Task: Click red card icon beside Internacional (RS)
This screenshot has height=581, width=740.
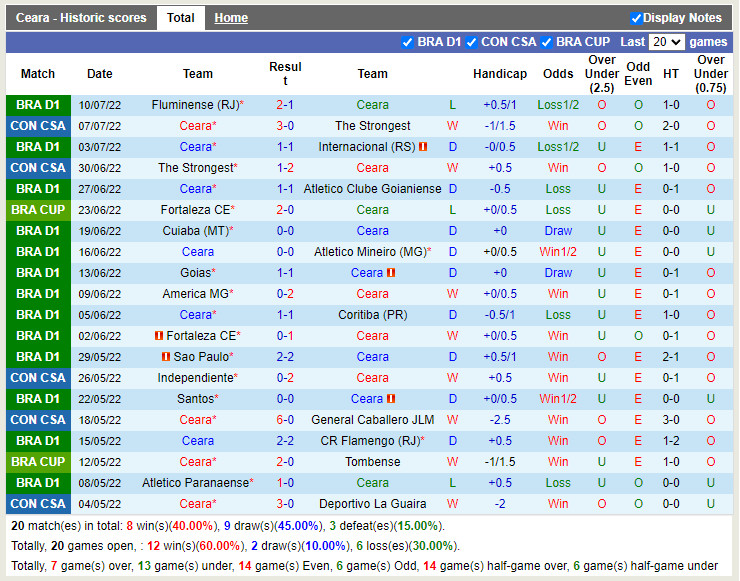Action: [423, 147]
